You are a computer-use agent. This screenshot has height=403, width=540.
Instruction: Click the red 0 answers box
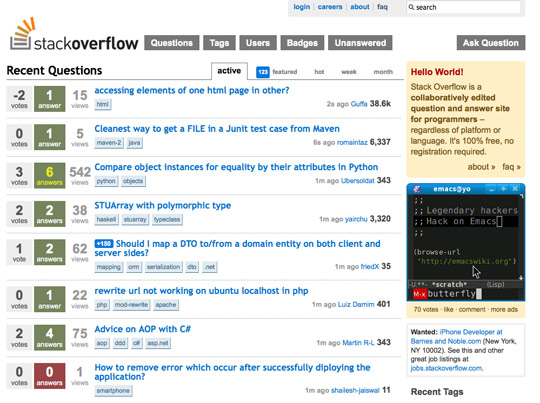coord(50,376)
